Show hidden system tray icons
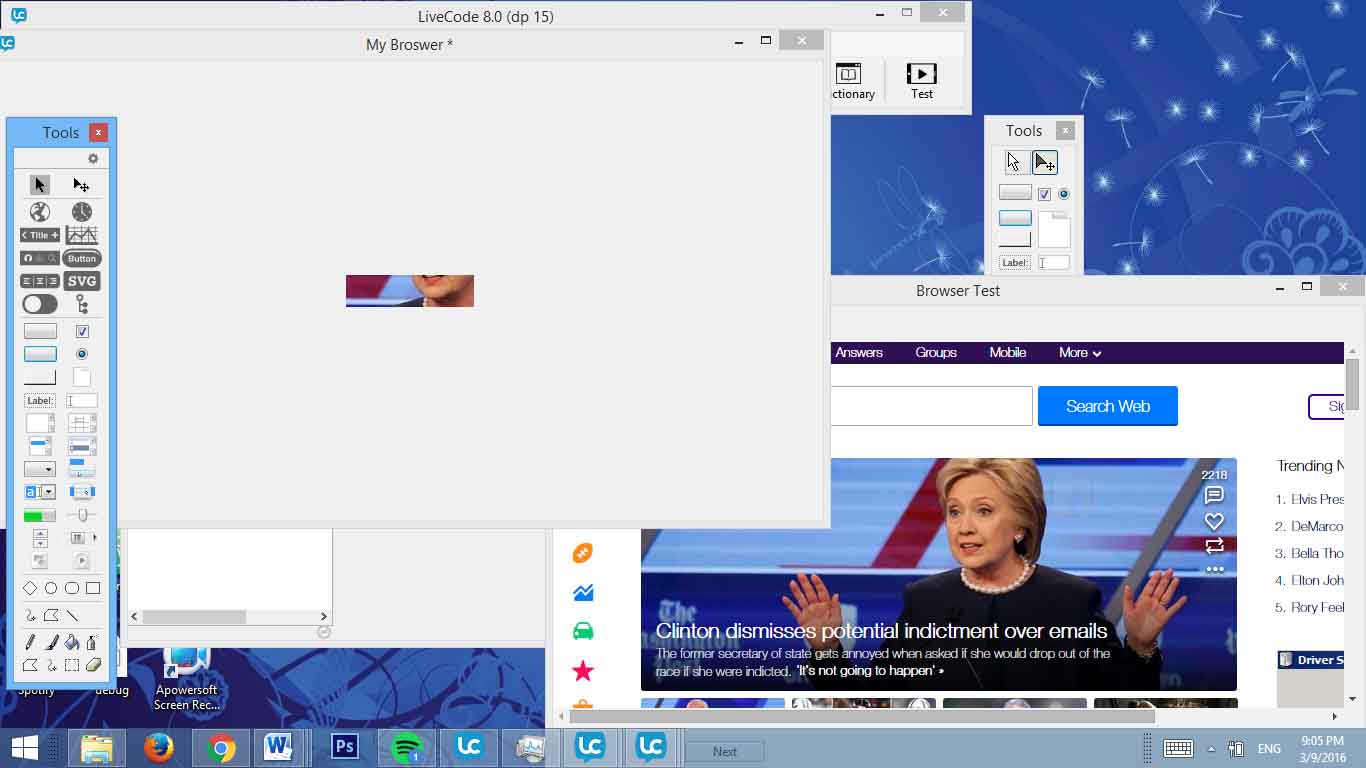This screenshot has width=1366, height=768. click(1212, 749)
